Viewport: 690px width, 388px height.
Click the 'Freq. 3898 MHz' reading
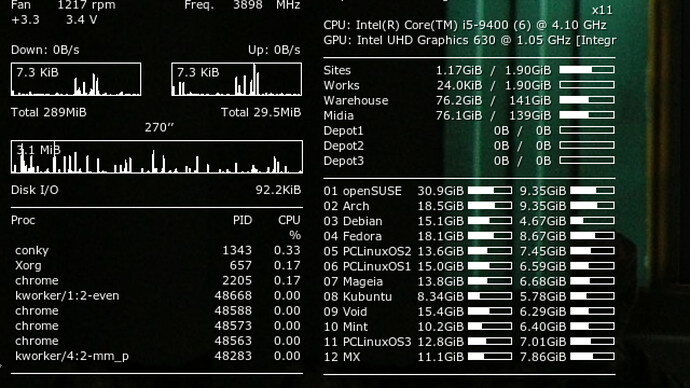tap(242, 5)
